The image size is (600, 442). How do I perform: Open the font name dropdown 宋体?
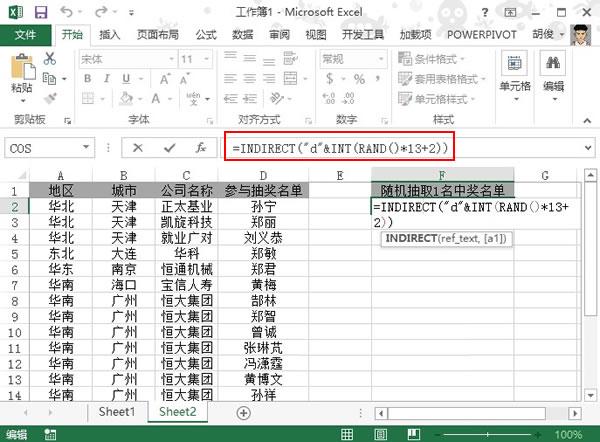click(x=171, y=59)
